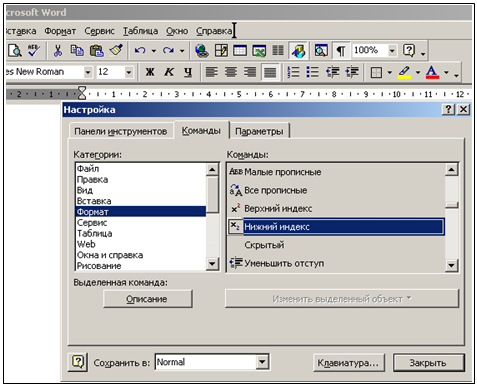Open Office Assistant help icon in toolbar
477x387 pixels.
(409, 51)
